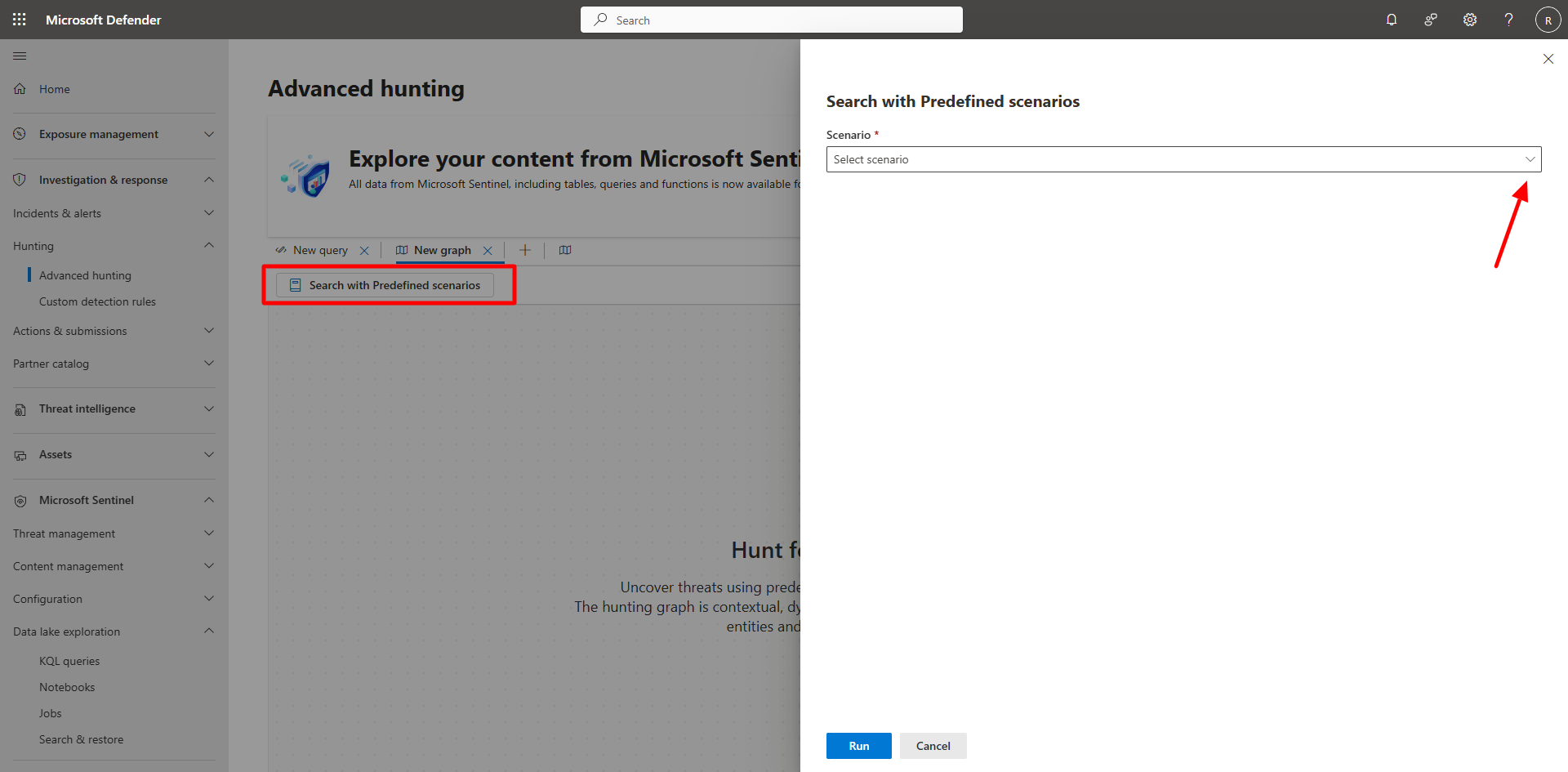1568x772 pixels.
Task: Expand Content management chevron
Action: click(209, 566)
